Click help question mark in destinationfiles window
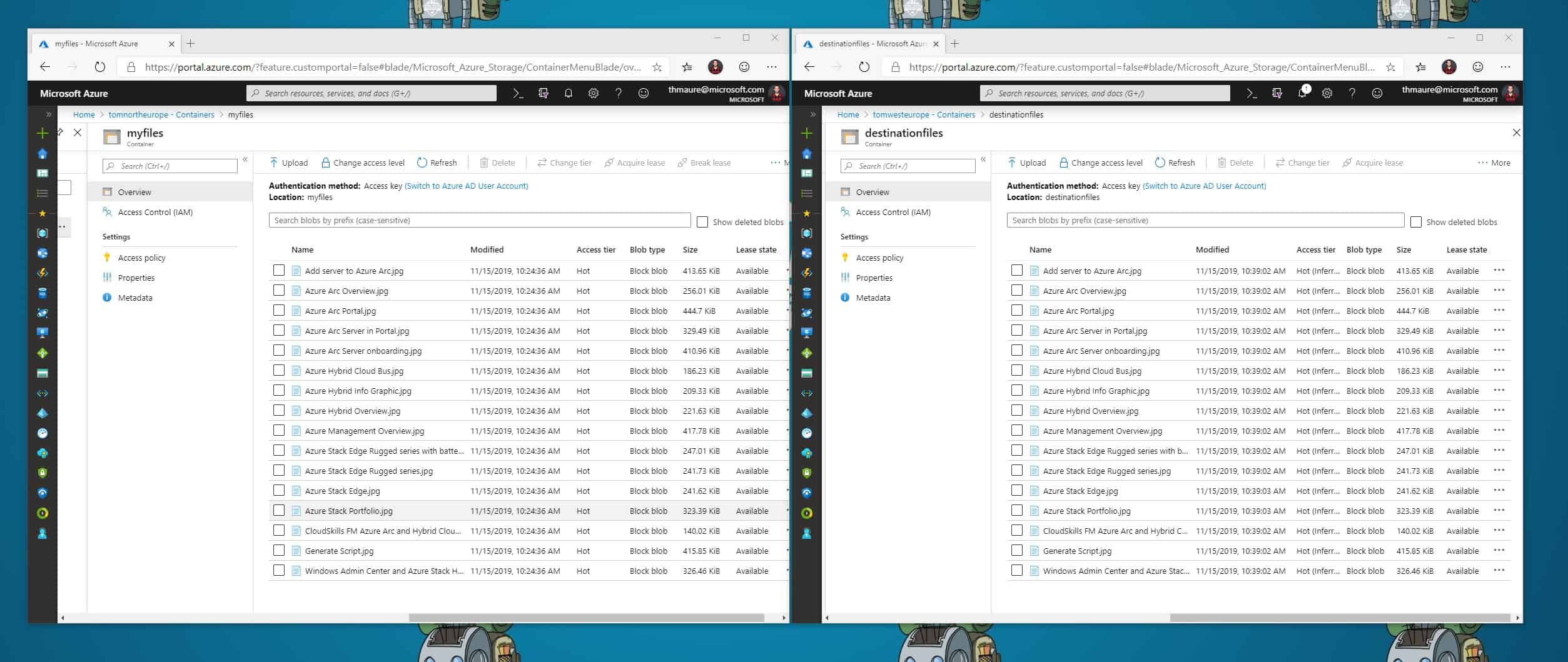1568x662 pixels. [x=1352, y=93]
